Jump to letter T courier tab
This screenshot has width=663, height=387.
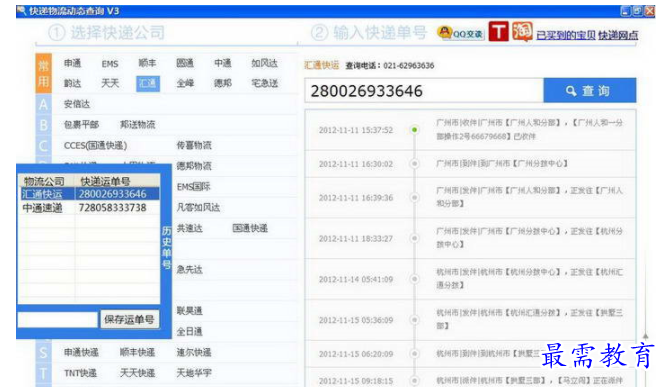(x=44, y=373)
